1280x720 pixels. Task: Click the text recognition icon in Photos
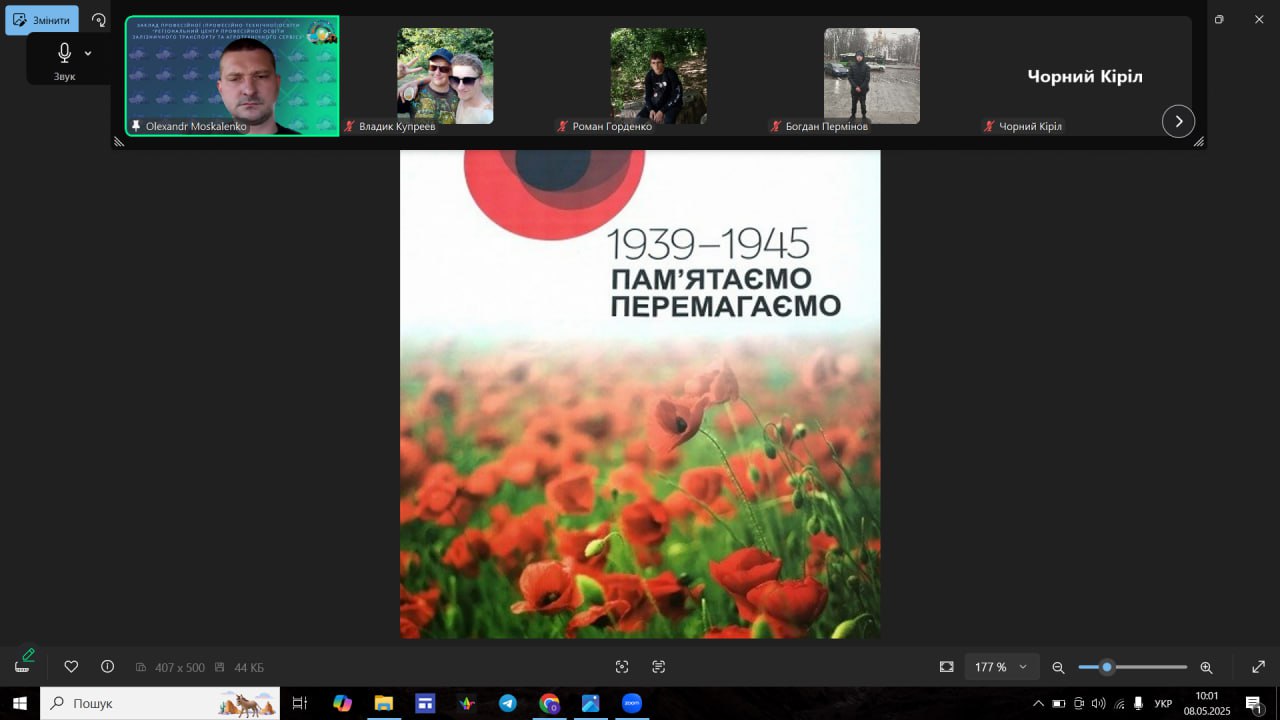tap(658, 667)
